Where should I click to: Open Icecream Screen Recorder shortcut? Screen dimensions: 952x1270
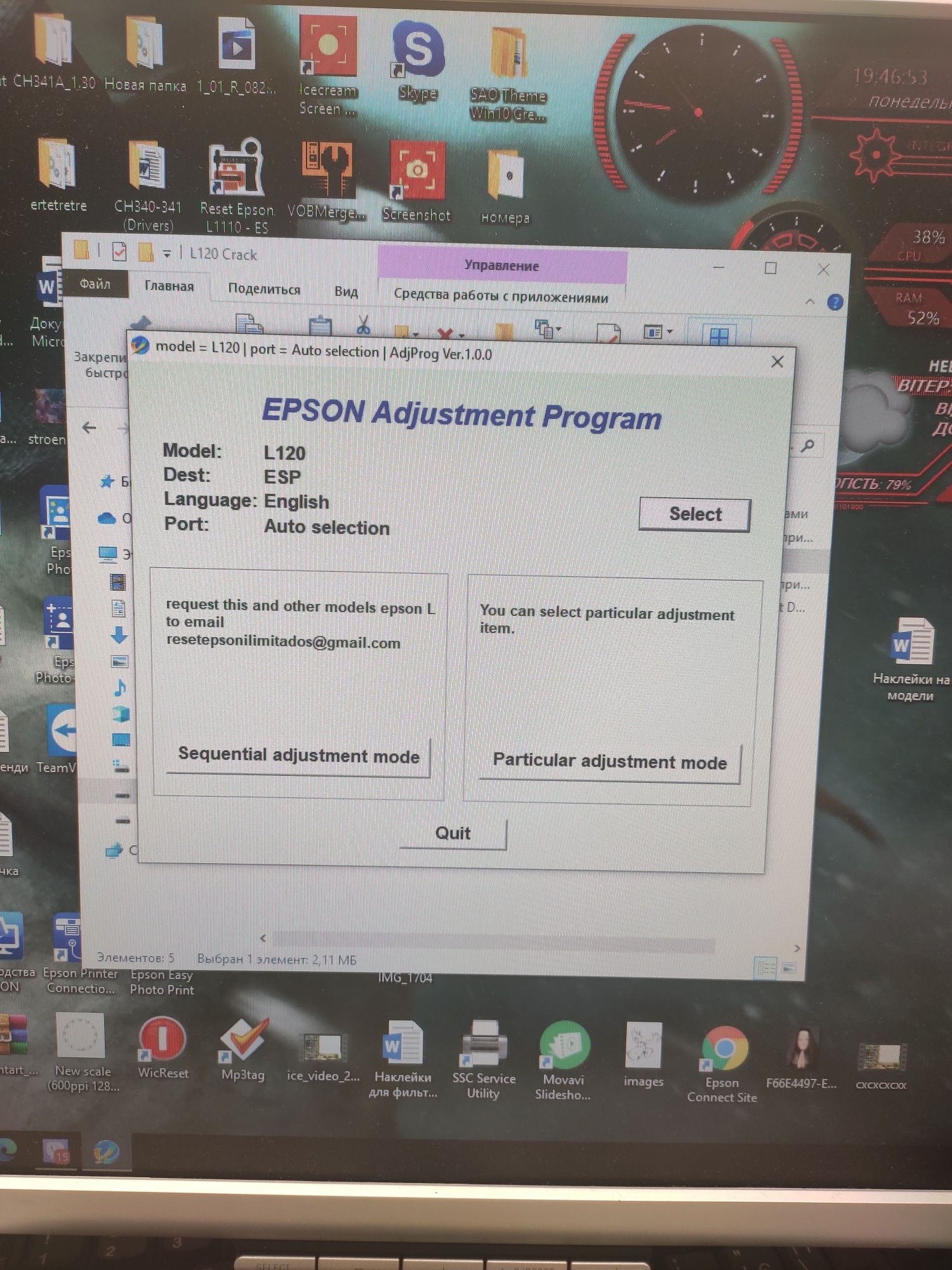pos(327,66)
